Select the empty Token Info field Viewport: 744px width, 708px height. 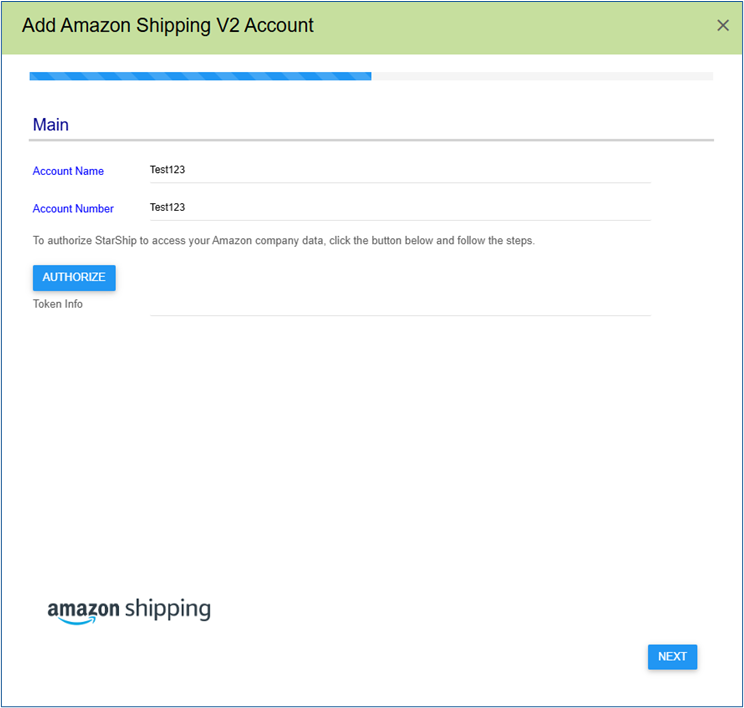click(x=400, y=304)
